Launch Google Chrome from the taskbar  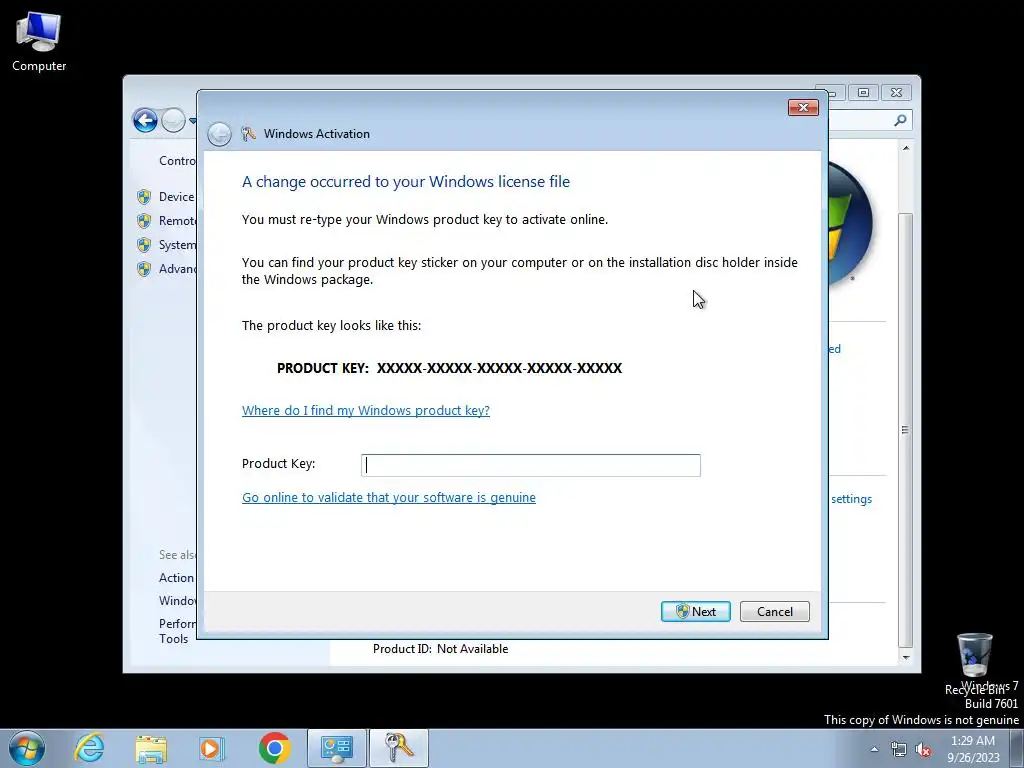pos(274,748)
